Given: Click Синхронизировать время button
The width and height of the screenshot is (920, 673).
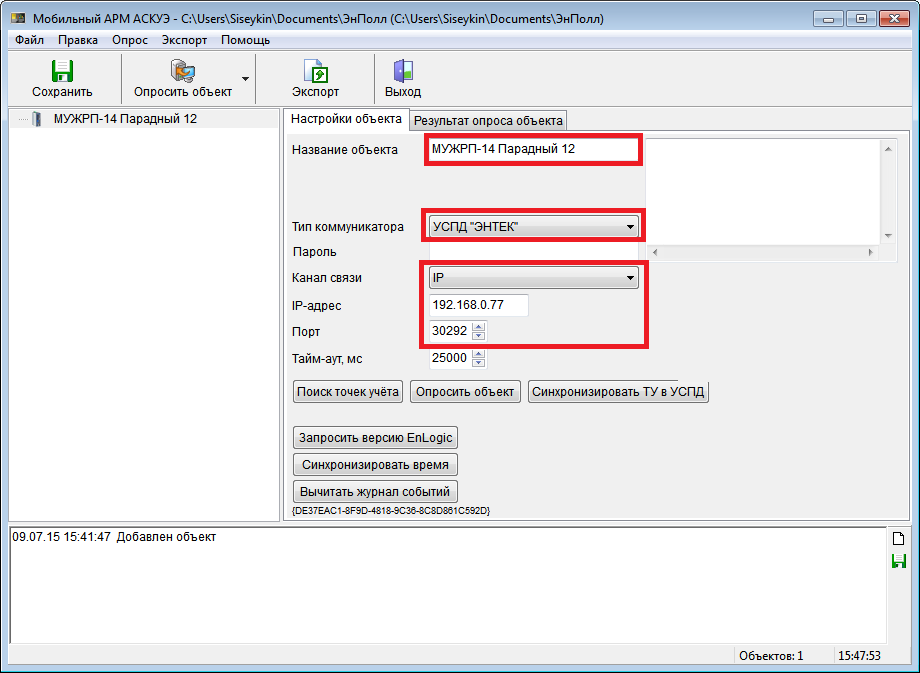Looking at the screenshot, I should (375, 465).
